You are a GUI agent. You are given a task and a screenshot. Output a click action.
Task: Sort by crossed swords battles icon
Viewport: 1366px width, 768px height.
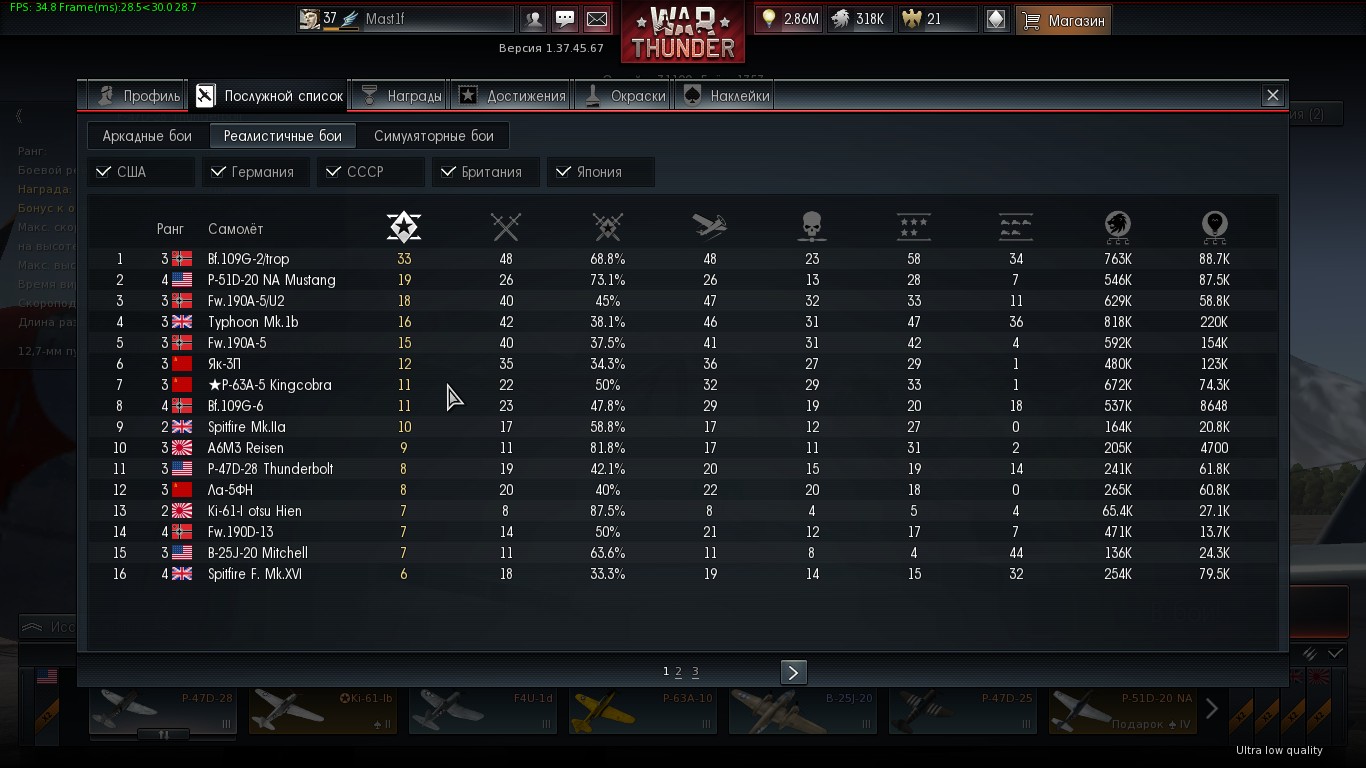[x=506, y=227]
